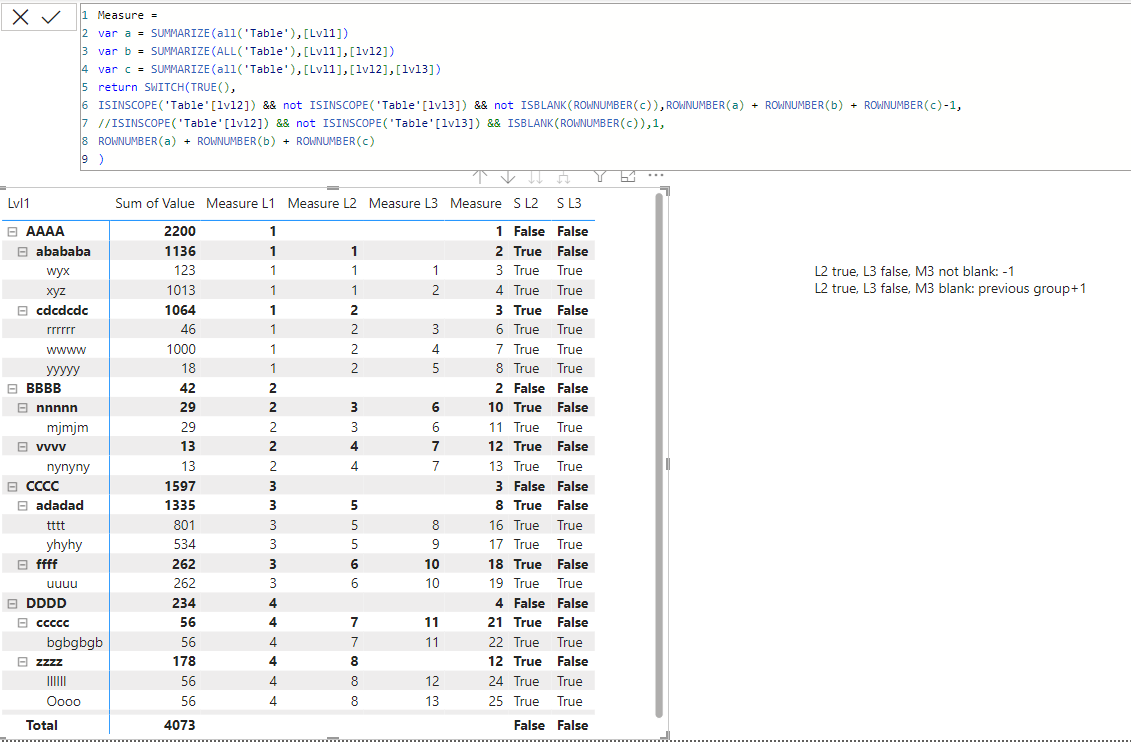Sort by the Lvl1 column header
1131x745 pixels.
coord(19,203)
